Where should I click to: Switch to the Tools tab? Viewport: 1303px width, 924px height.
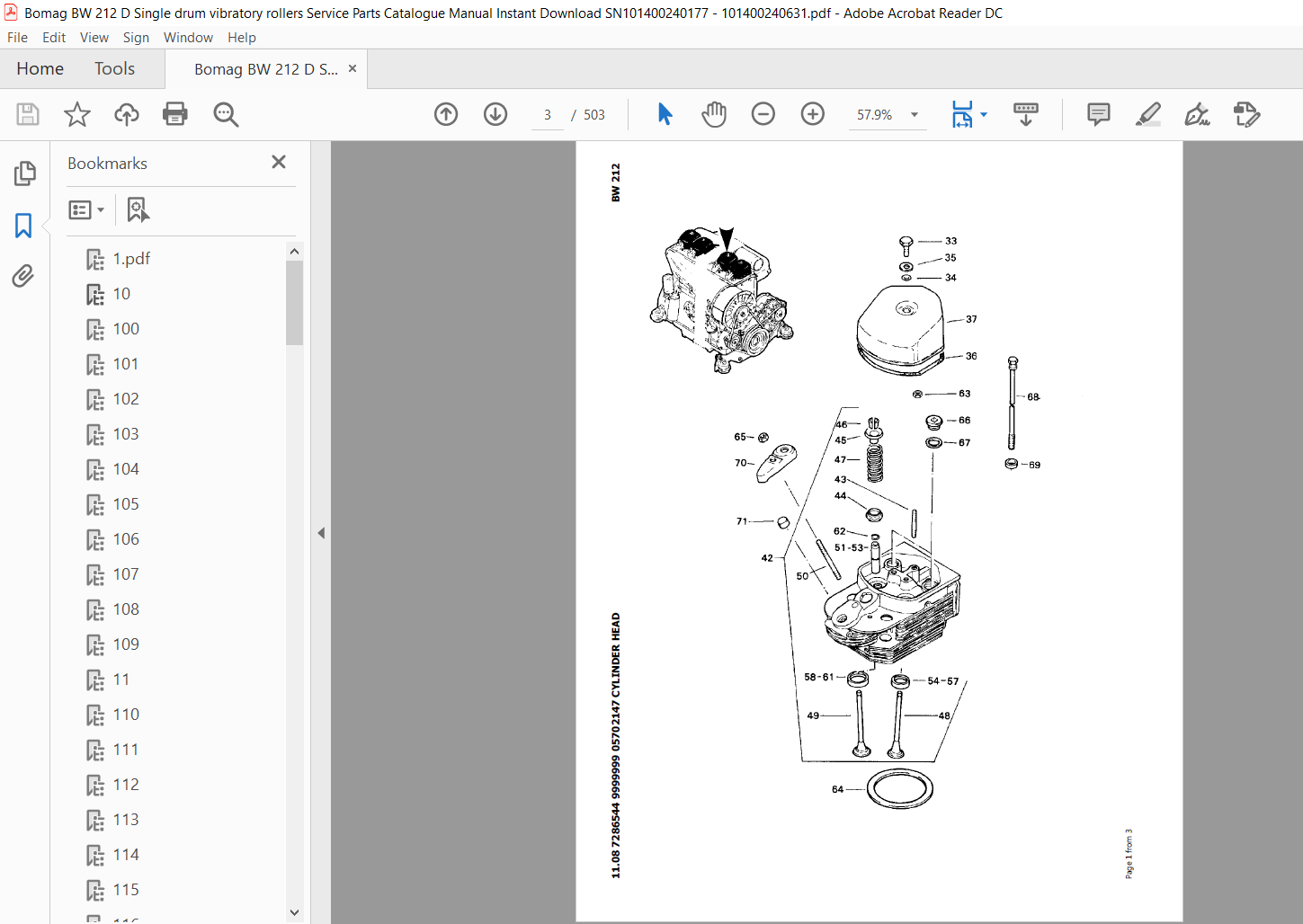pyautogui.click(x=114, y=69)
